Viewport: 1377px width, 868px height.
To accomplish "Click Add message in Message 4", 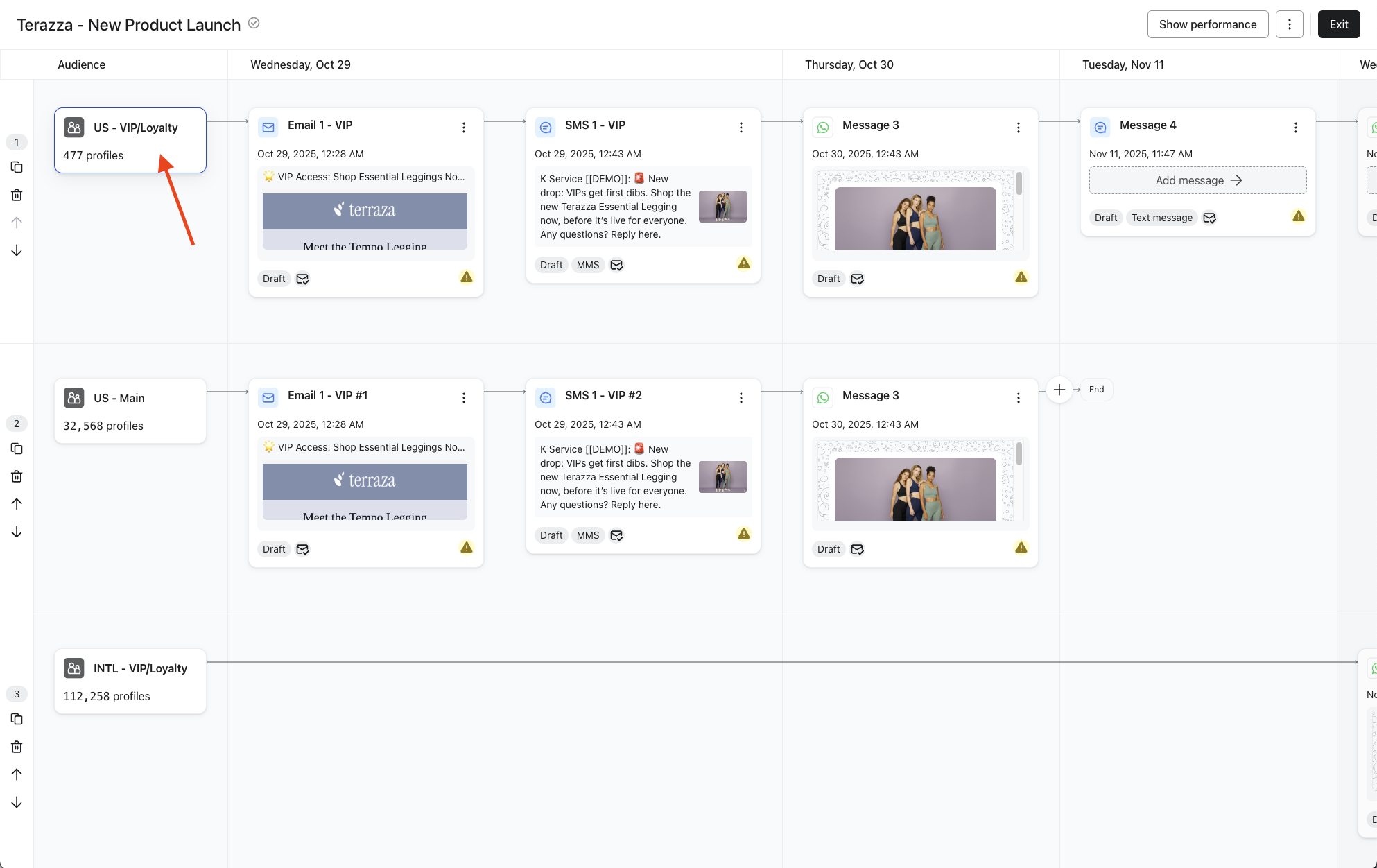I will [x=1198, y=180].
